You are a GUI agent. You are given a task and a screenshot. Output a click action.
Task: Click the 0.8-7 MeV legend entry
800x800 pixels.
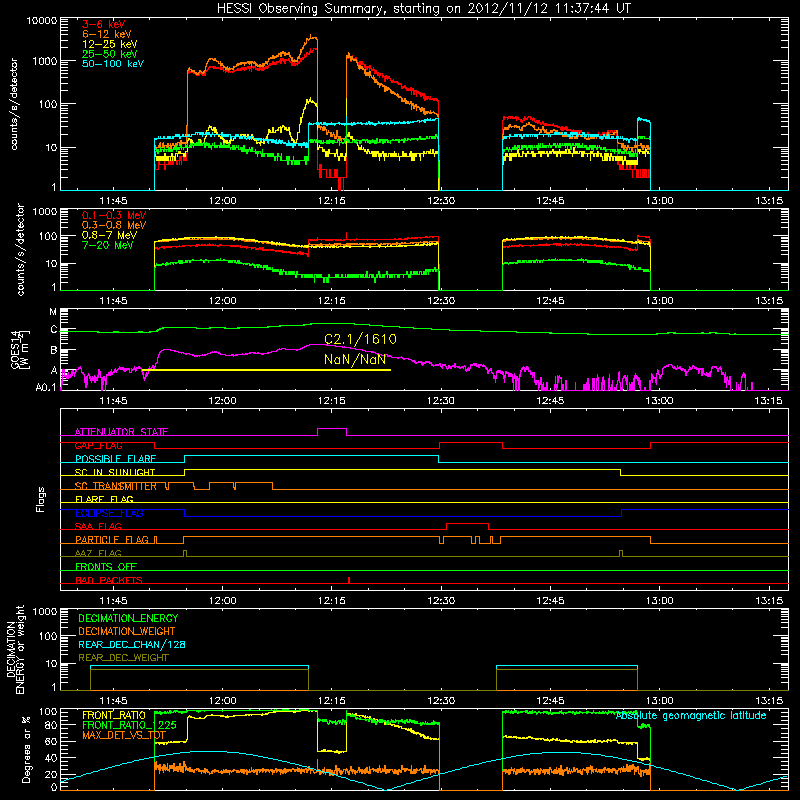coord(109,235)
